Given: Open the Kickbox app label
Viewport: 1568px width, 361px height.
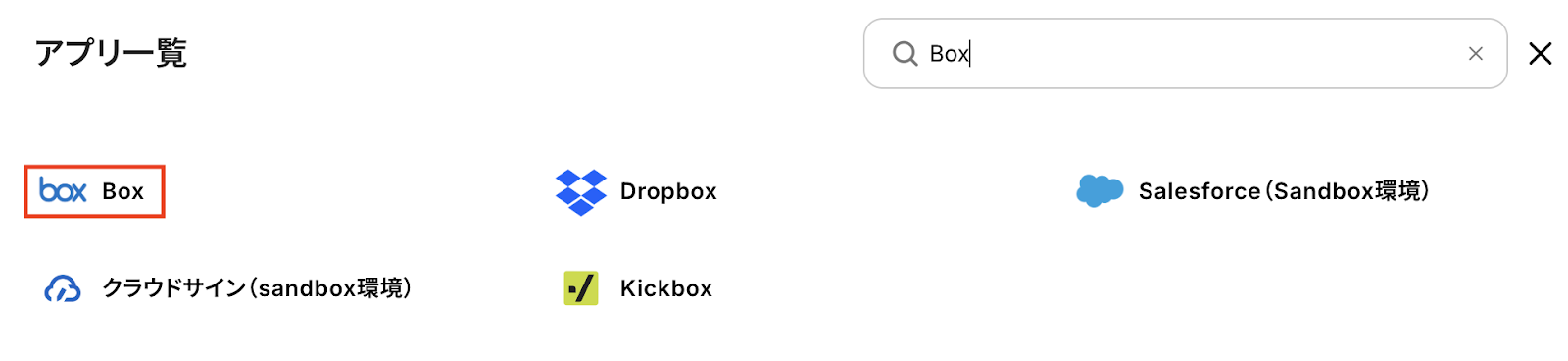Looking at the screenshot, I should point(666,288).
